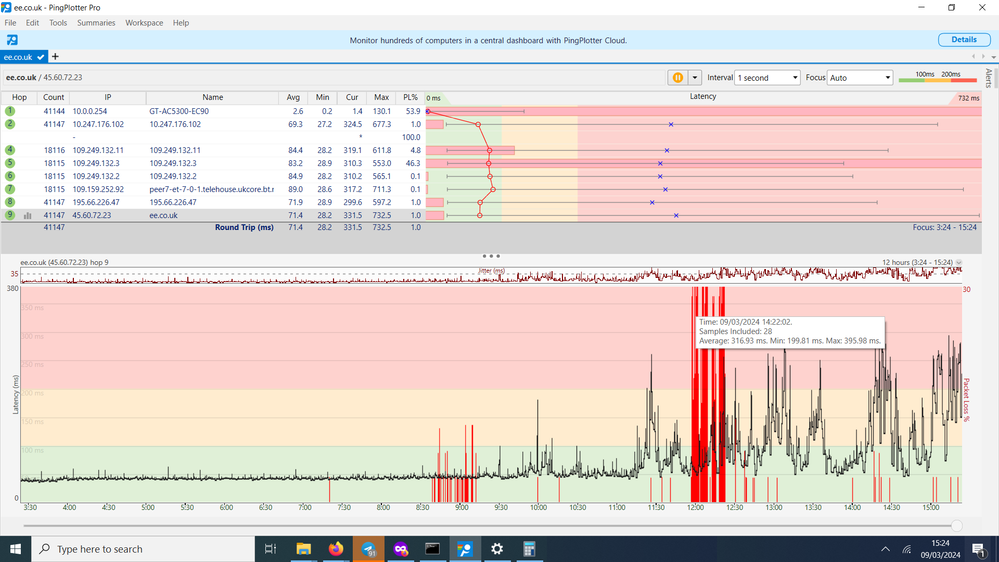The height and width of the screenshot is (562, 999).
Task: Select hop 1 green circle icon
Action: [x=10, y=111]
